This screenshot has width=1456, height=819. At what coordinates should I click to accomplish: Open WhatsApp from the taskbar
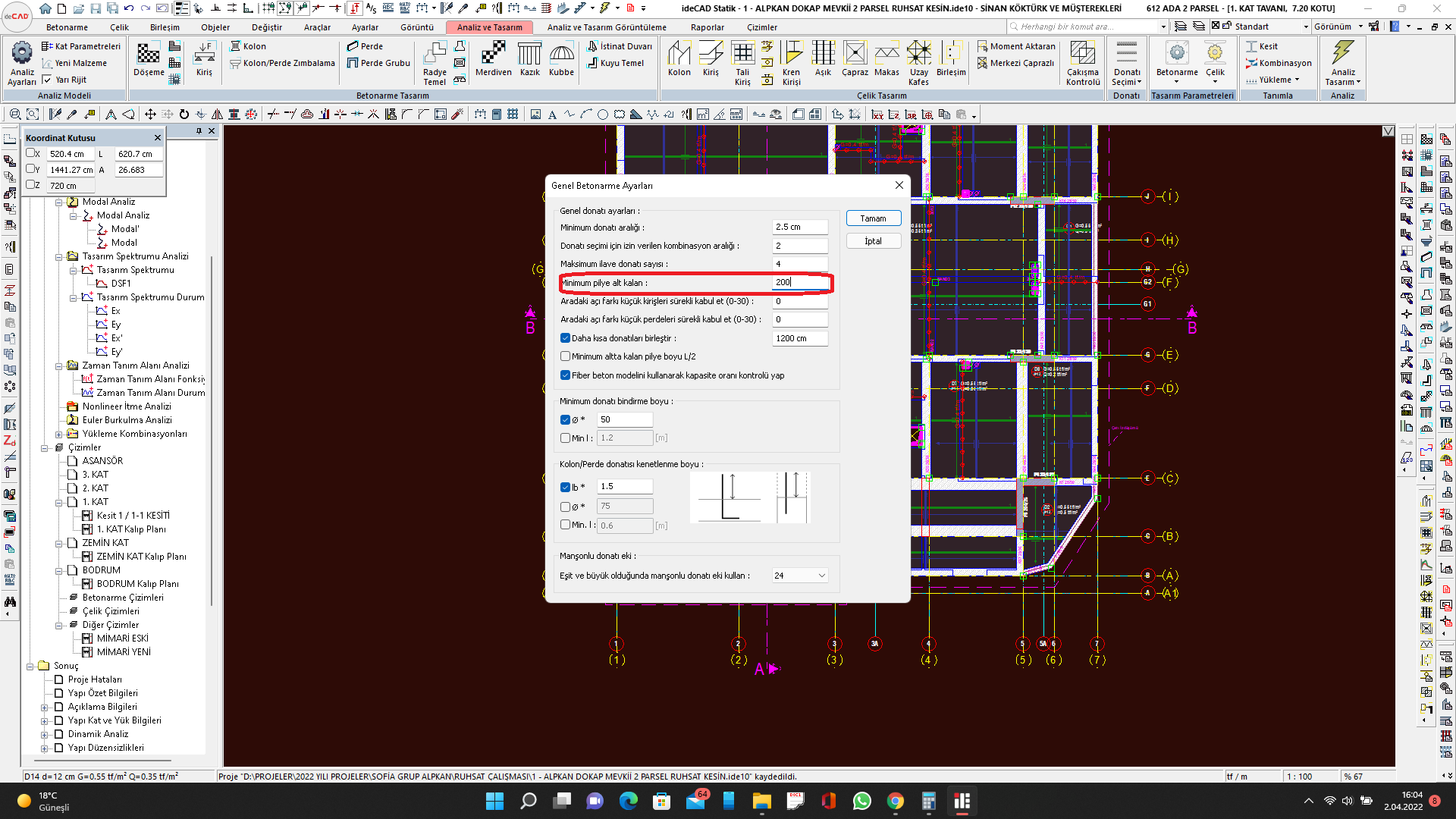861,801
